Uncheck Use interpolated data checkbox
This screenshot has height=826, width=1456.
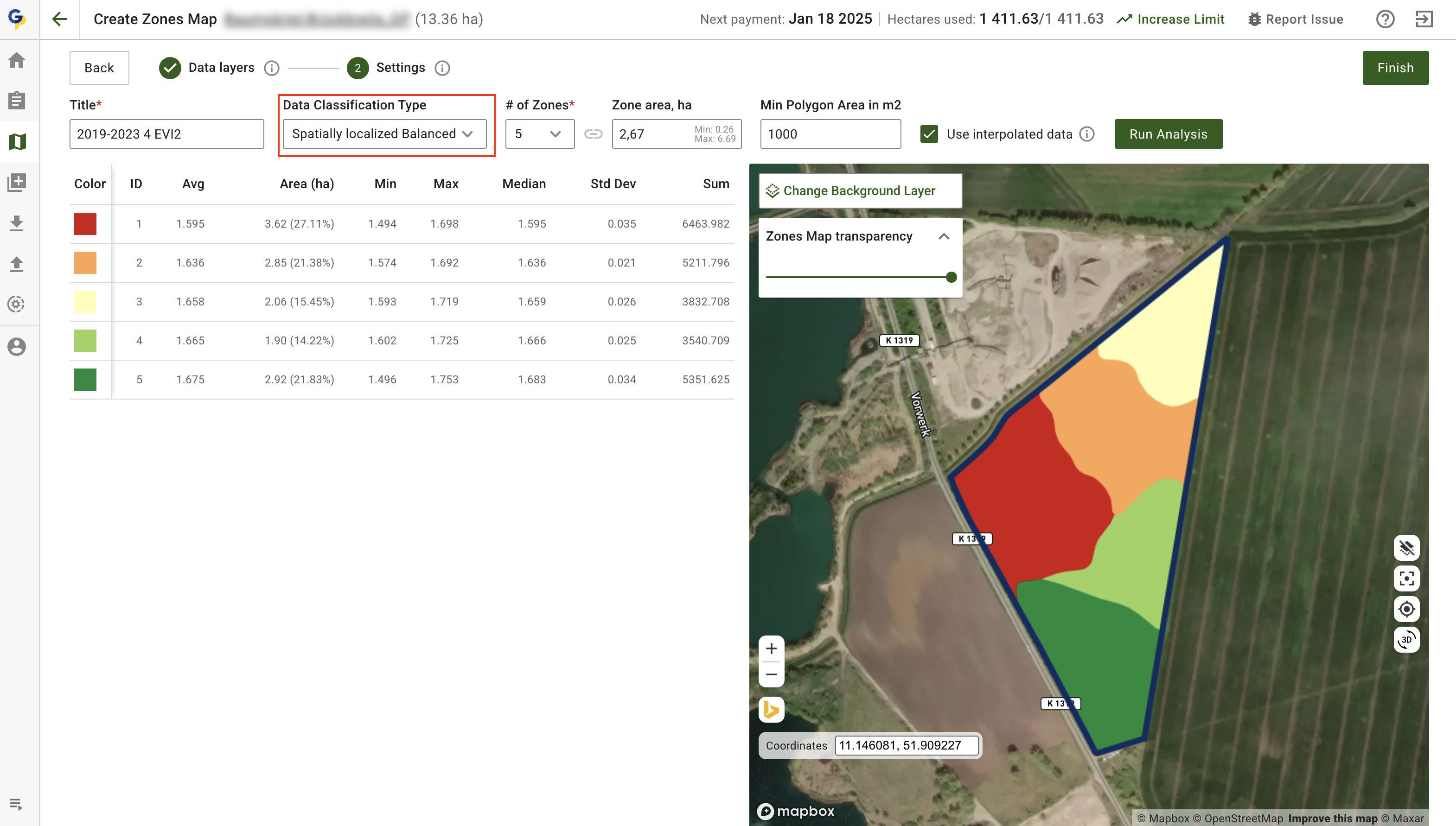point(929,134)
